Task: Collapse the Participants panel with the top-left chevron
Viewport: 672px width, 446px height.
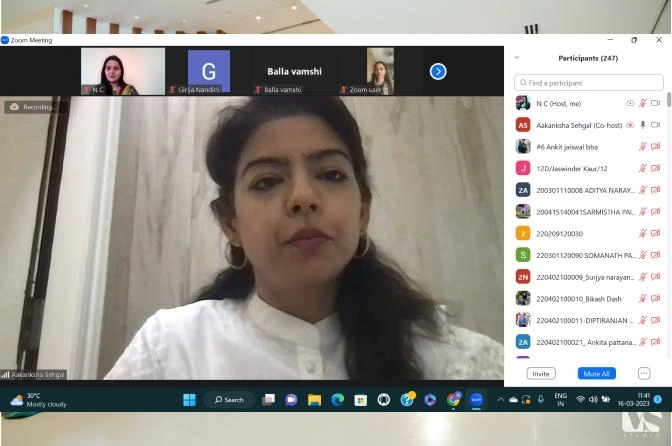Action: (x=517, y=58)
